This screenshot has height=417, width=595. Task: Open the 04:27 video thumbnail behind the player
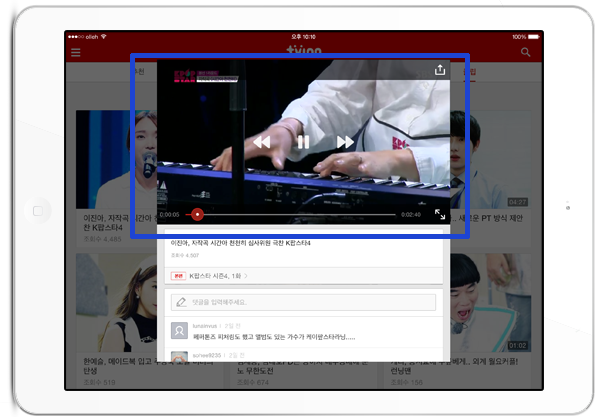point(490,159)
